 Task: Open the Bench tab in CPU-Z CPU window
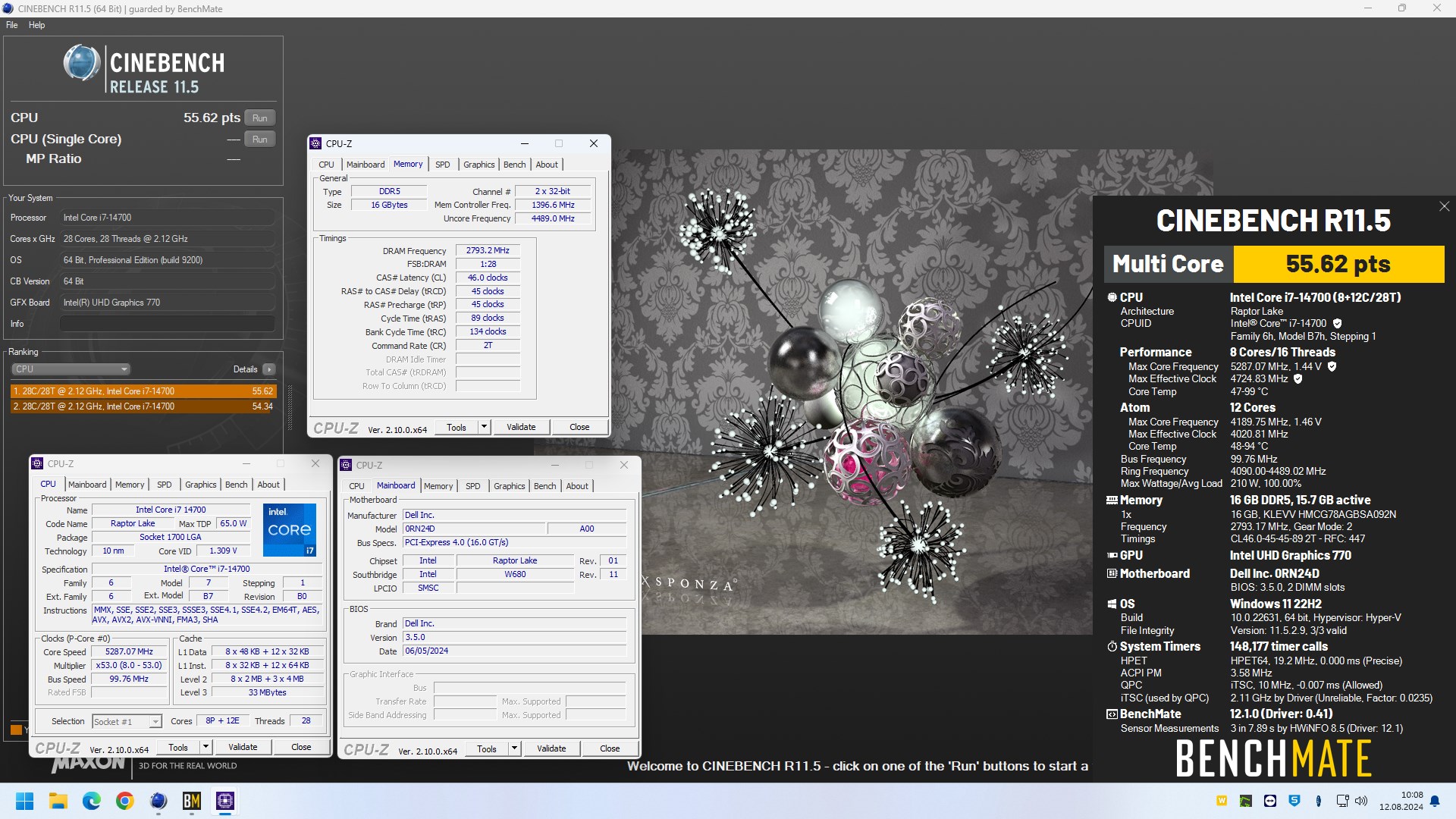coord(236,485)
